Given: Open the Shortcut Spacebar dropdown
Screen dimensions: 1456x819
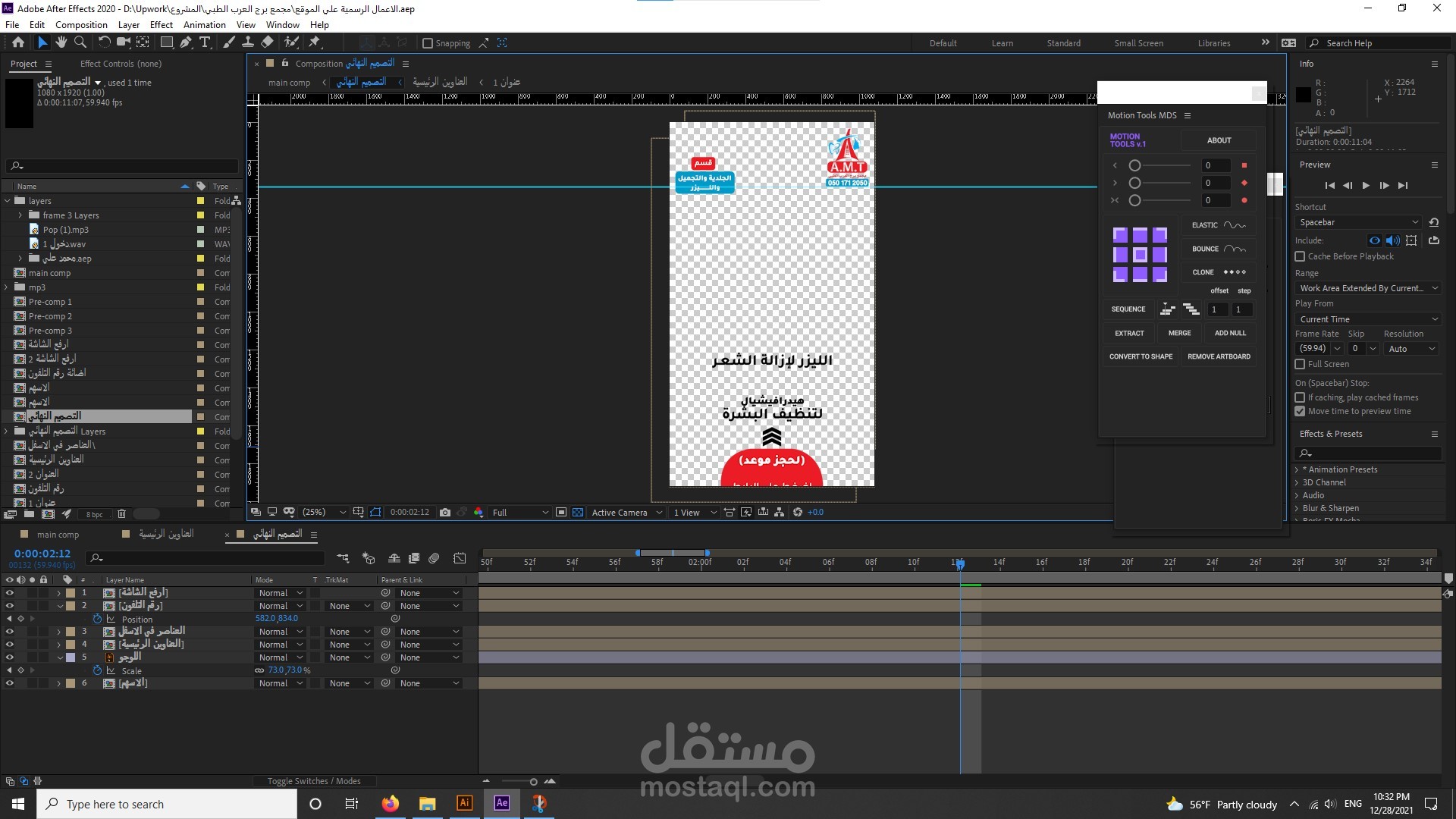Looking at the screenshot, I should (1358, 222).
